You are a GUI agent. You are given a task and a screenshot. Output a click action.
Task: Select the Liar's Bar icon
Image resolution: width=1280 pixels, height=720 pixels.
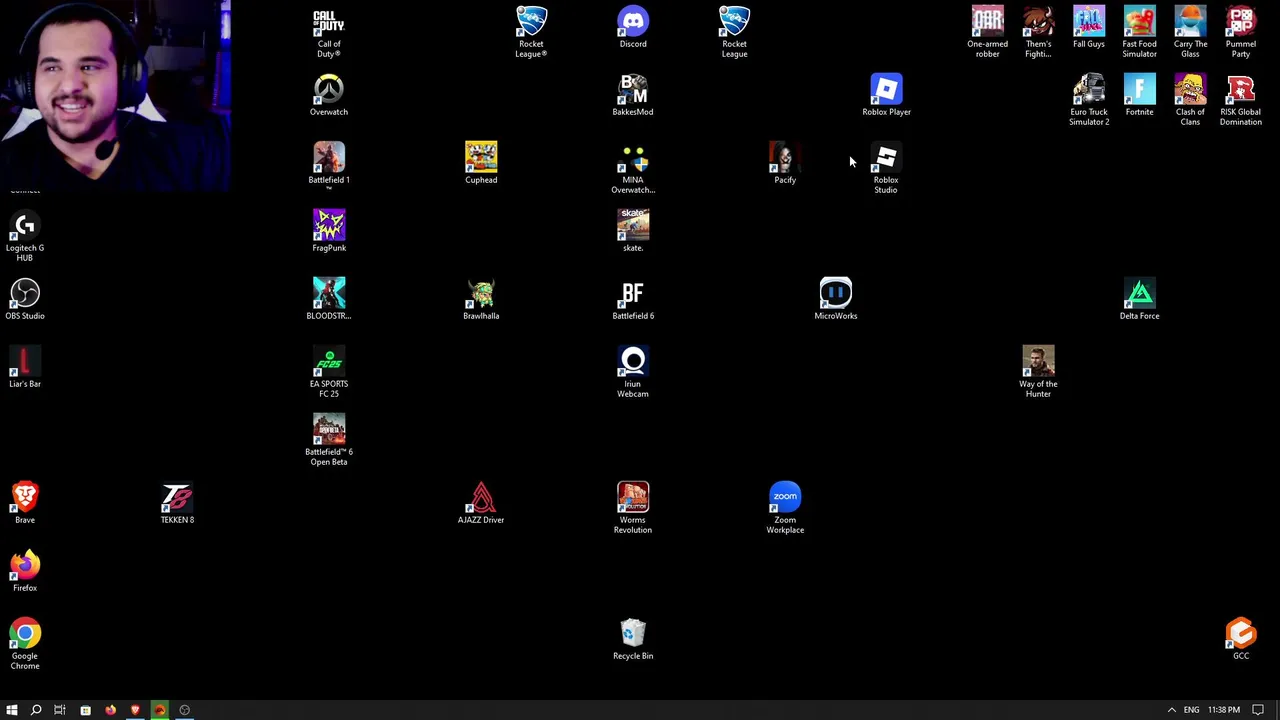[x=25, y=367]
